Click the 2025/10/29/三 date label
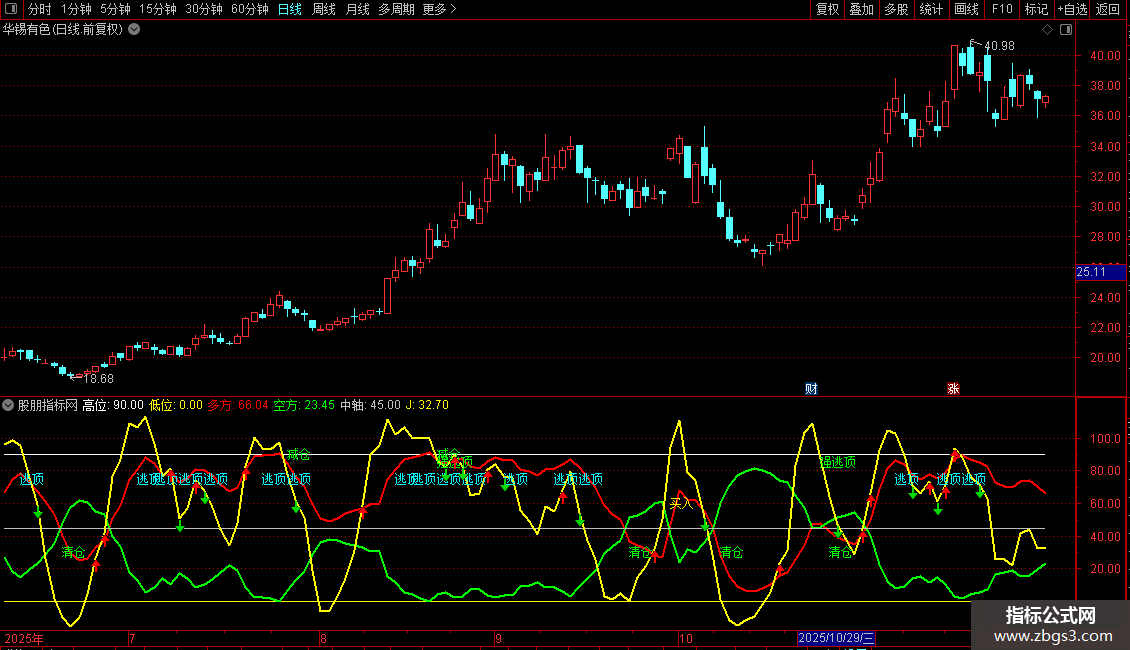 pos(836,638)
